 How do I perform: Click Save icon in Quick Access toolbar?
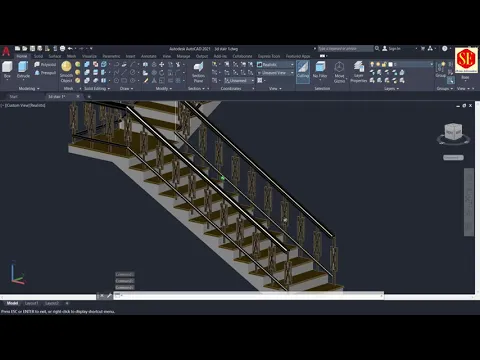point(32,49)
